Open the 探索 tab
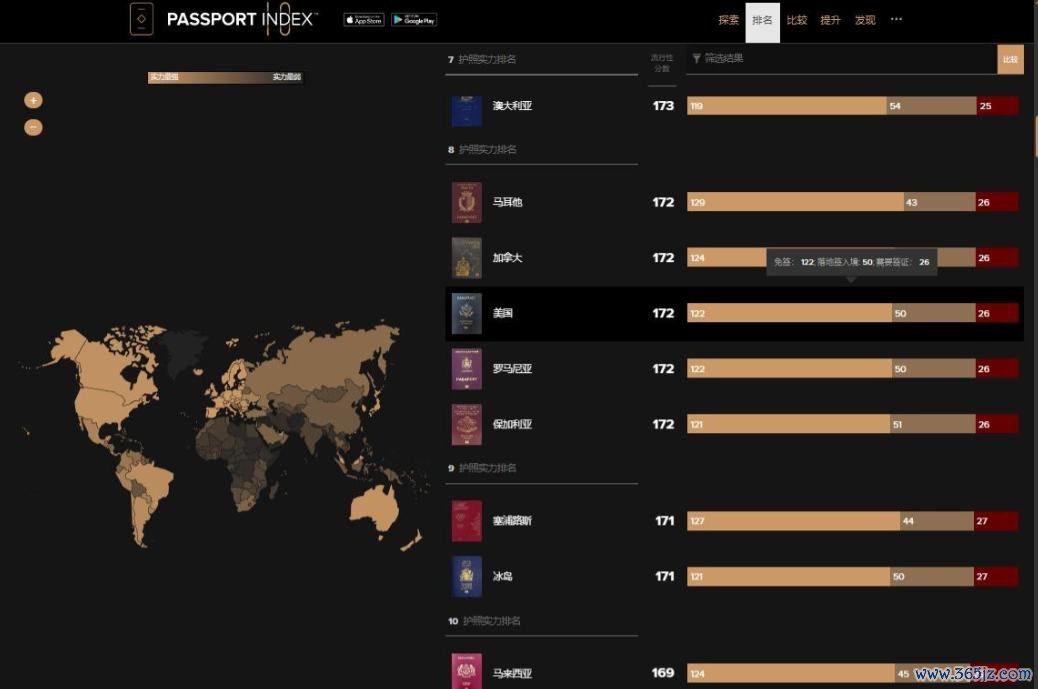 click(x=728, y=20)
